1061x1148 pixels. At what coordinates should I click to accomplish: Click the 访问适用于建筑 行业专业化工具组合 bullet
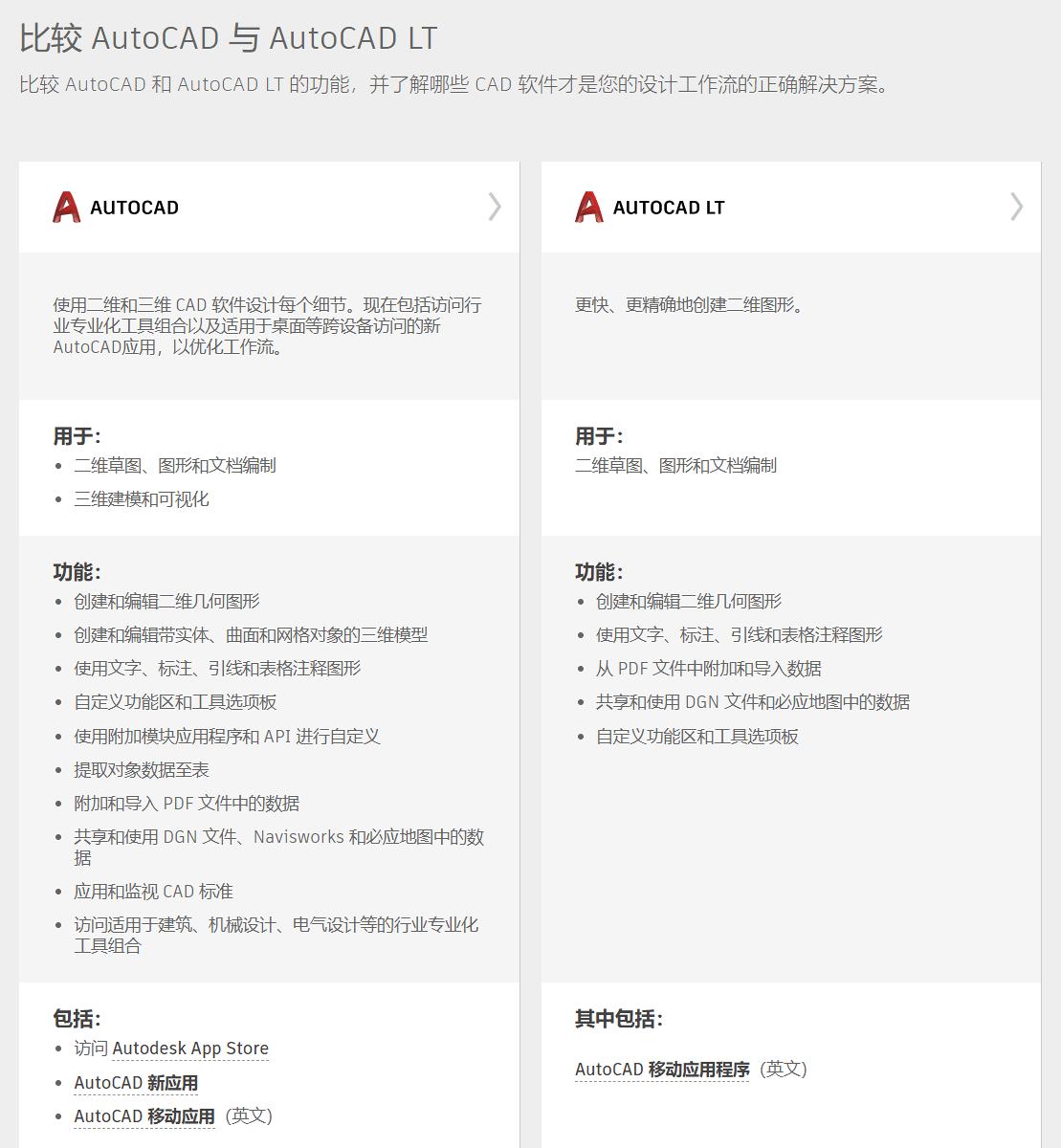click(x=276, y=936)
